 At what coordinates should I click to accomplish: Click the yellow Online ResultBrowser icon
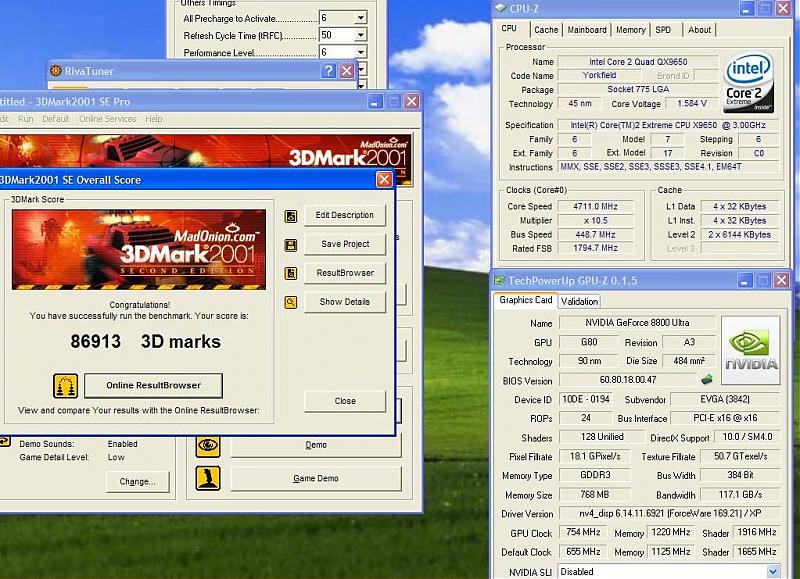[65, 386]
